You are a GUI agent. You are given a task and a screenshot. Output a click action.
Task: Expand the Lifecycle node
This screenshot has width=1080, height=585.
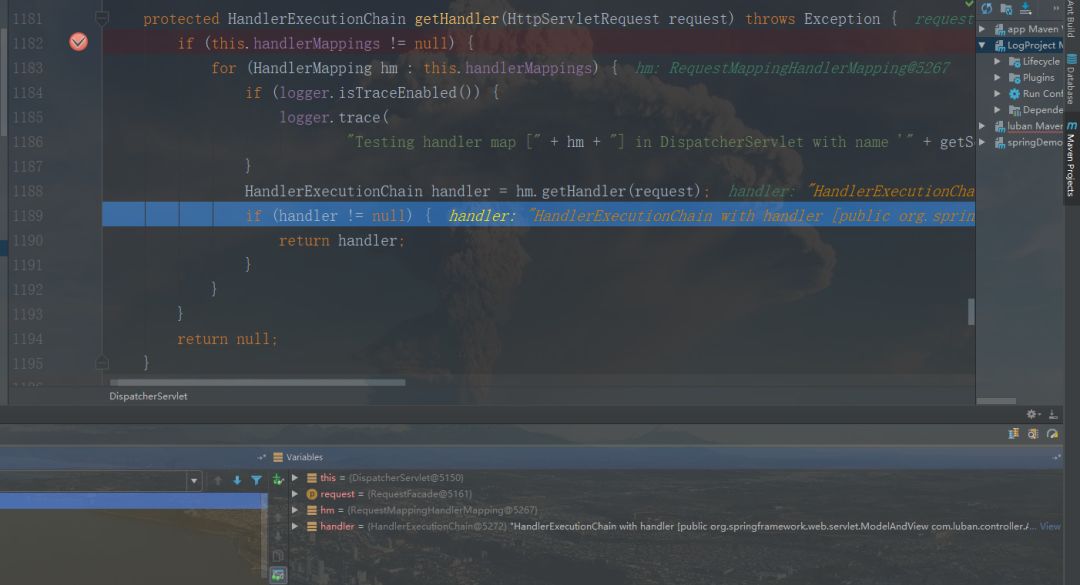997,61
